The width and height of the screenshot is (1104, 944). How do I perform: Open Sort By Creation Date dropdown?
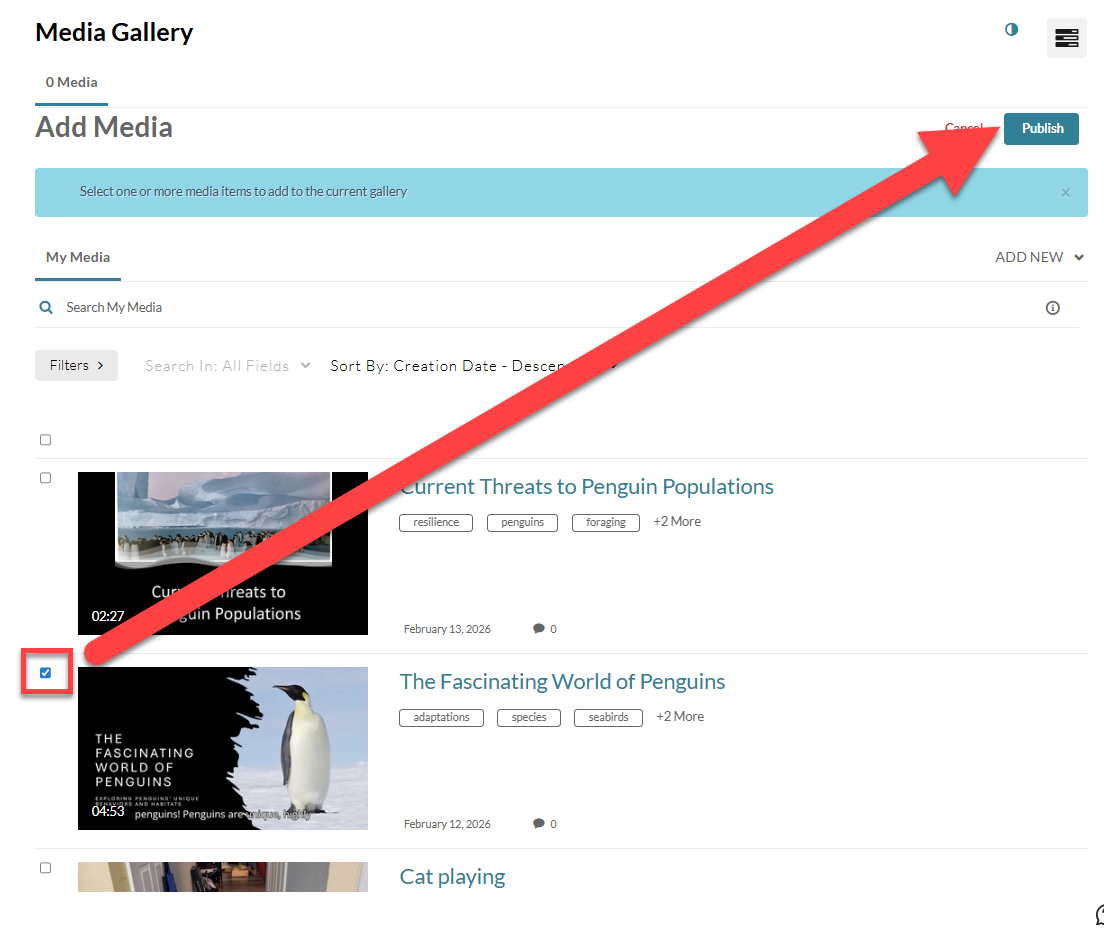point(474,366)
